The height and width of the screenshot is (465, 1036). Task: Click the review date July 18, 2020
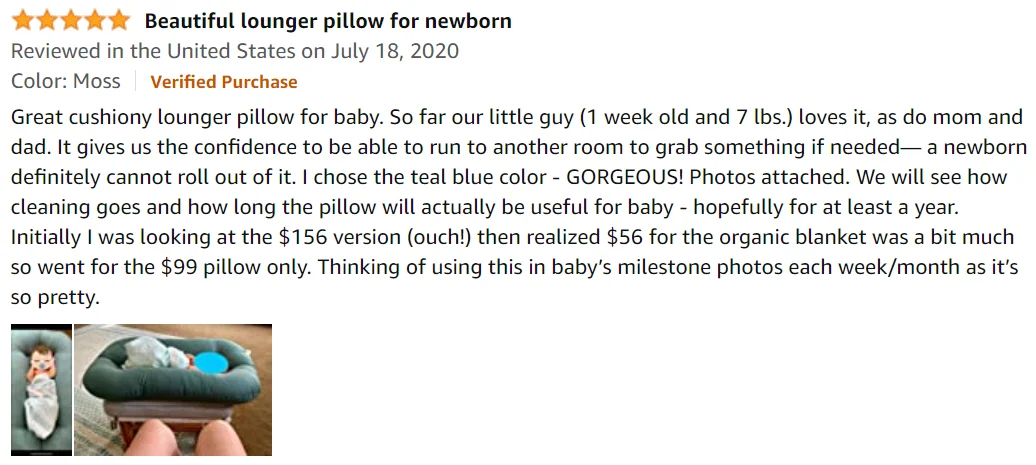(396, 51)
